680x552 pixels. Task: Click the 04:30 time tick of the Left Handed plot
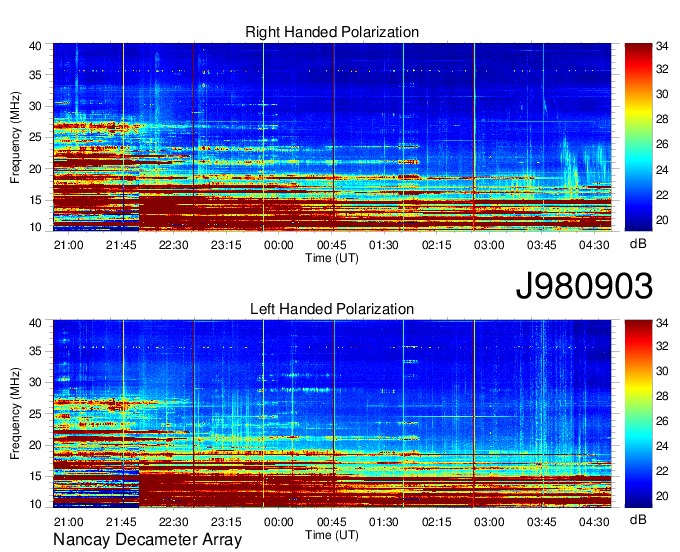point(594,522)
